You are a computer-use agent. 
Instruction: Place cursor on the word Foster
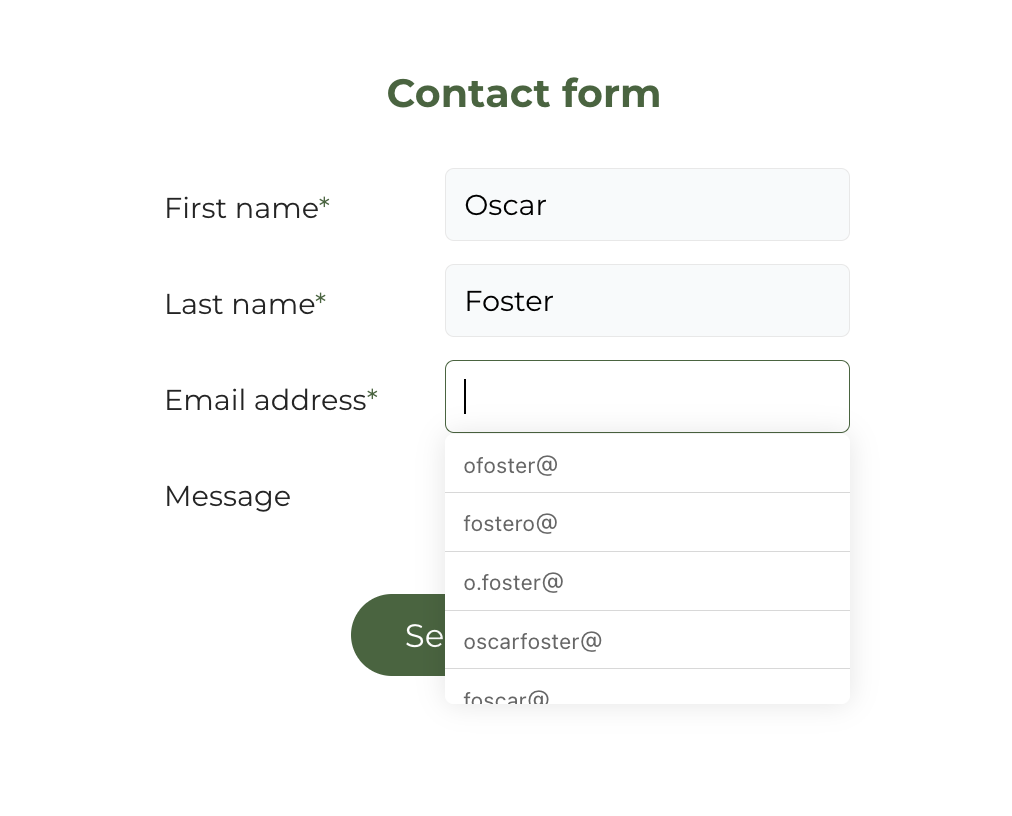[x=509, y=301]
